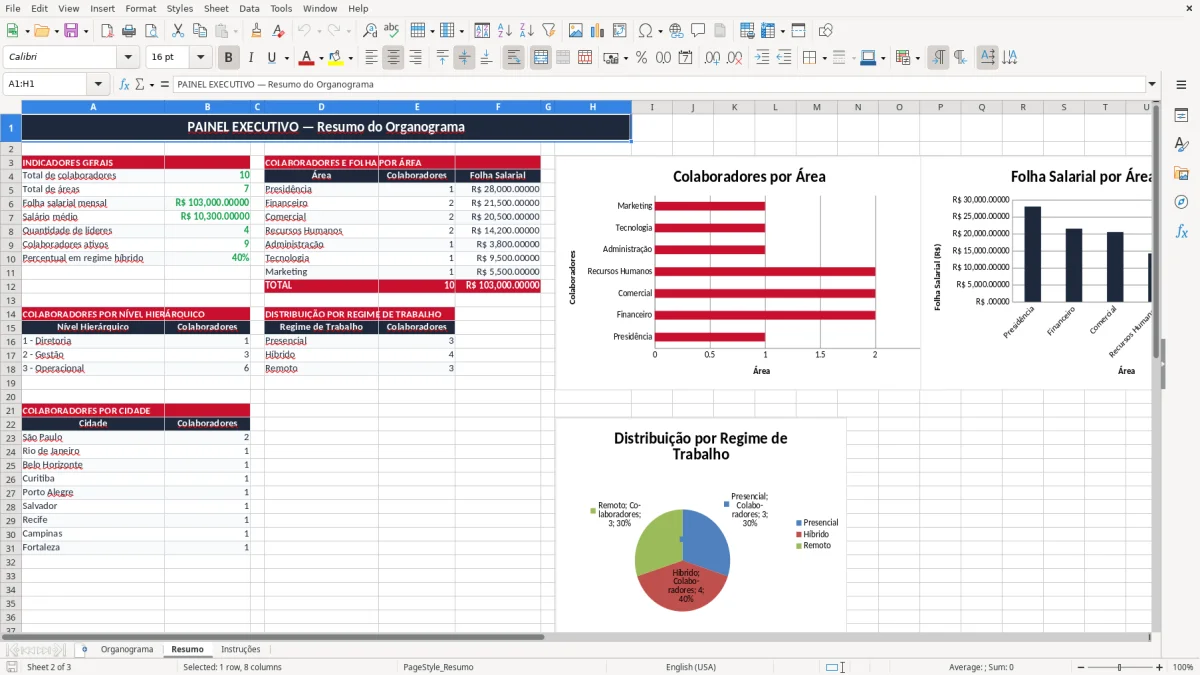This screenshot has height=675, width=1200.
Task: Click the Cut scissors icon
Action: pos(177,31)
